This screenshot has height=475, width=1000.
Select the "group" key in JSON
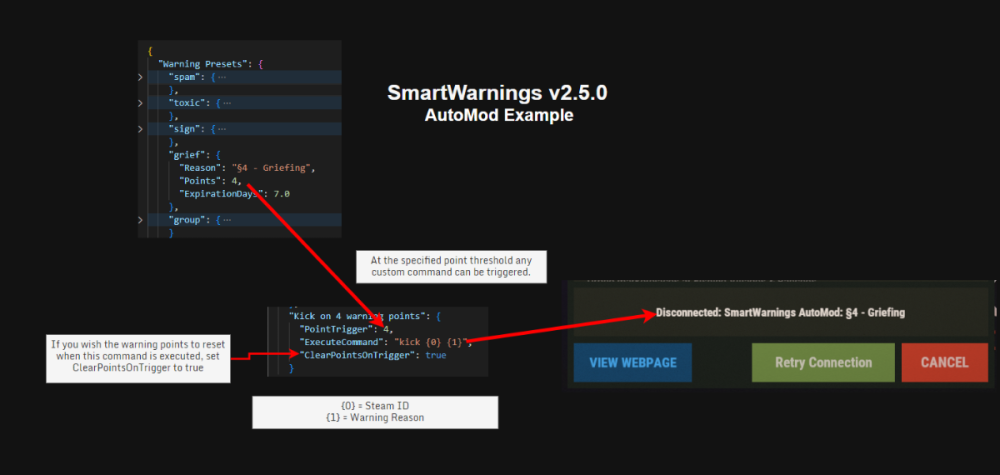pyautogui.click(x=186, y=220)
